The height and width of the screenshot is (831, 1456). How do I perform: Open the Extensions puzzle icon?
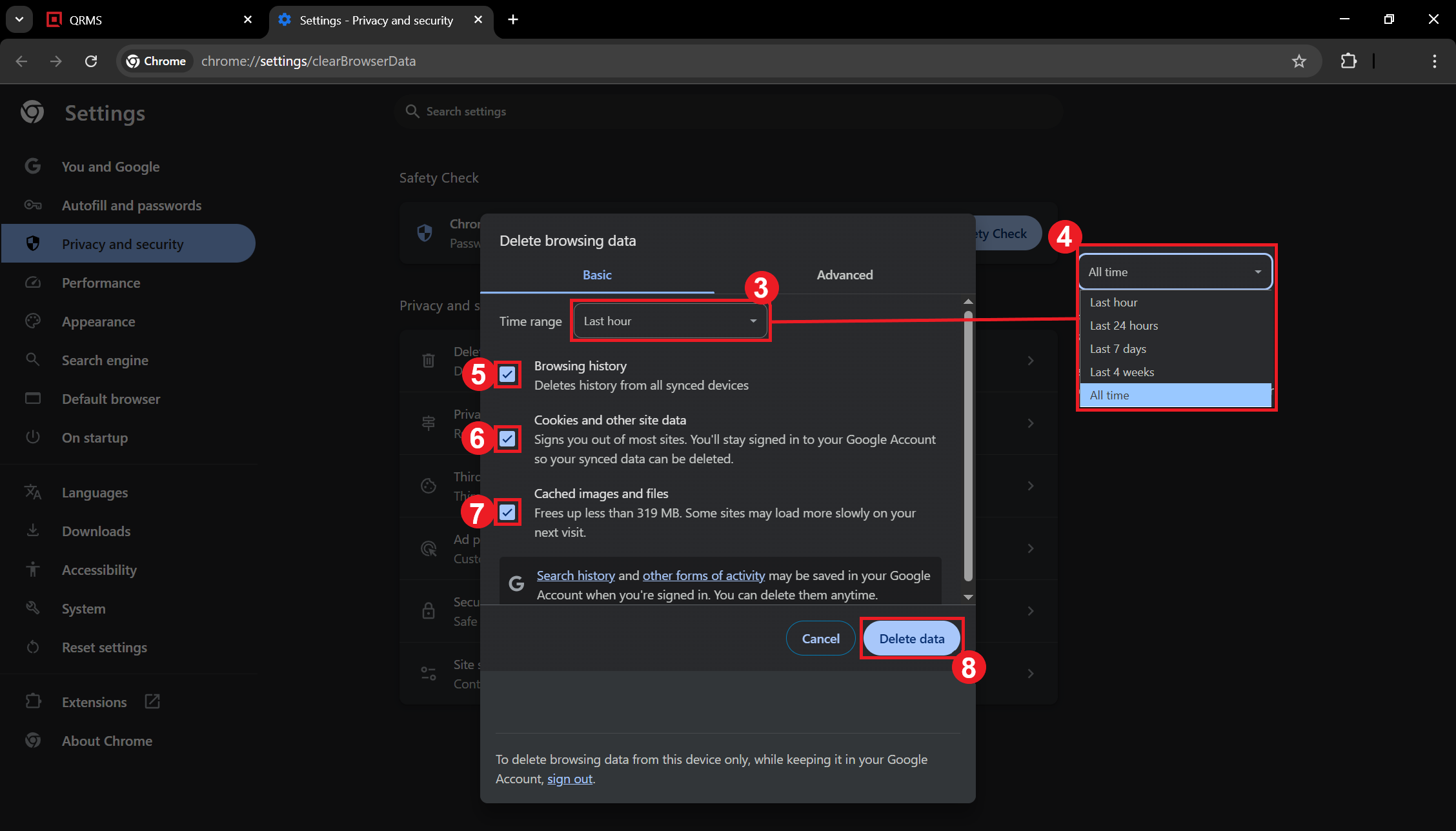click(1348, 61)
